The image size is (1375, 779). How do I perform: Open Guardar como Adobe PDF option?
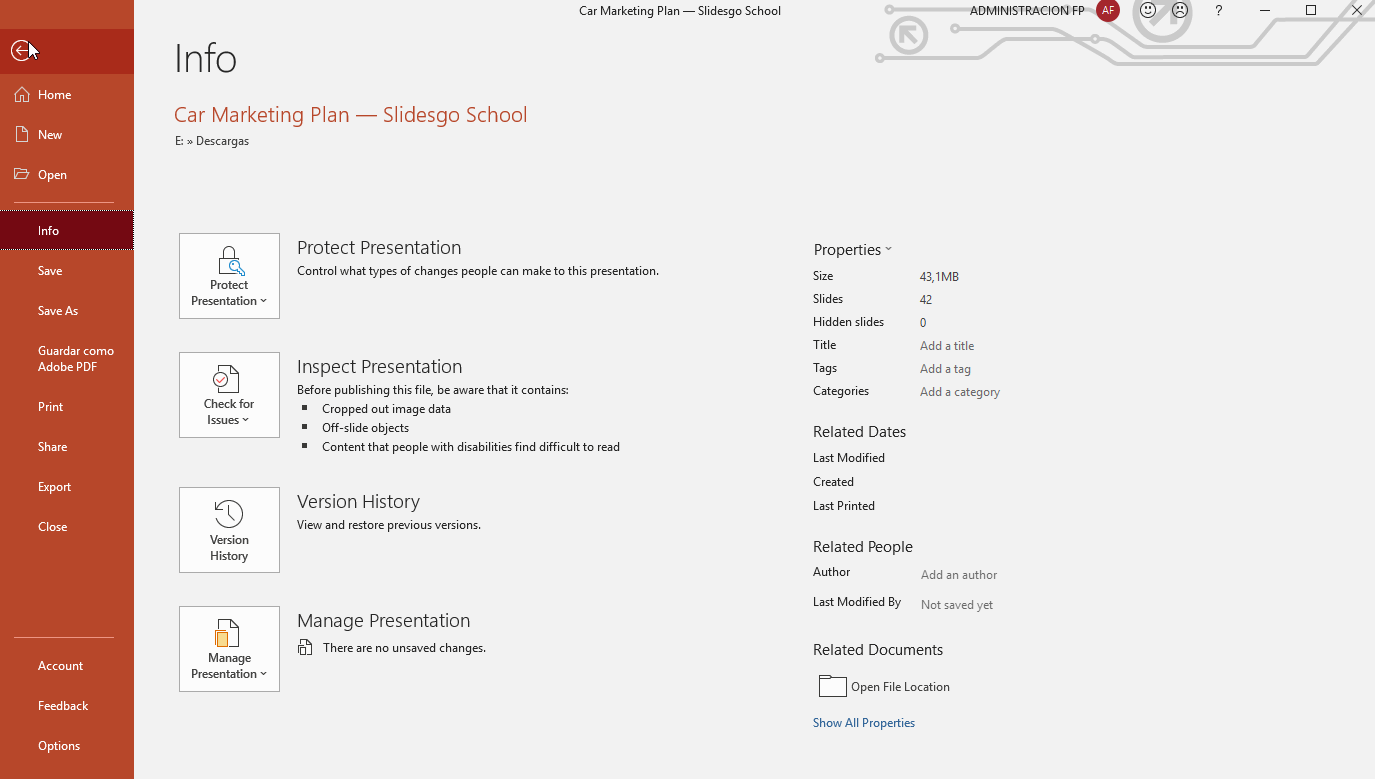click(76, 359)
